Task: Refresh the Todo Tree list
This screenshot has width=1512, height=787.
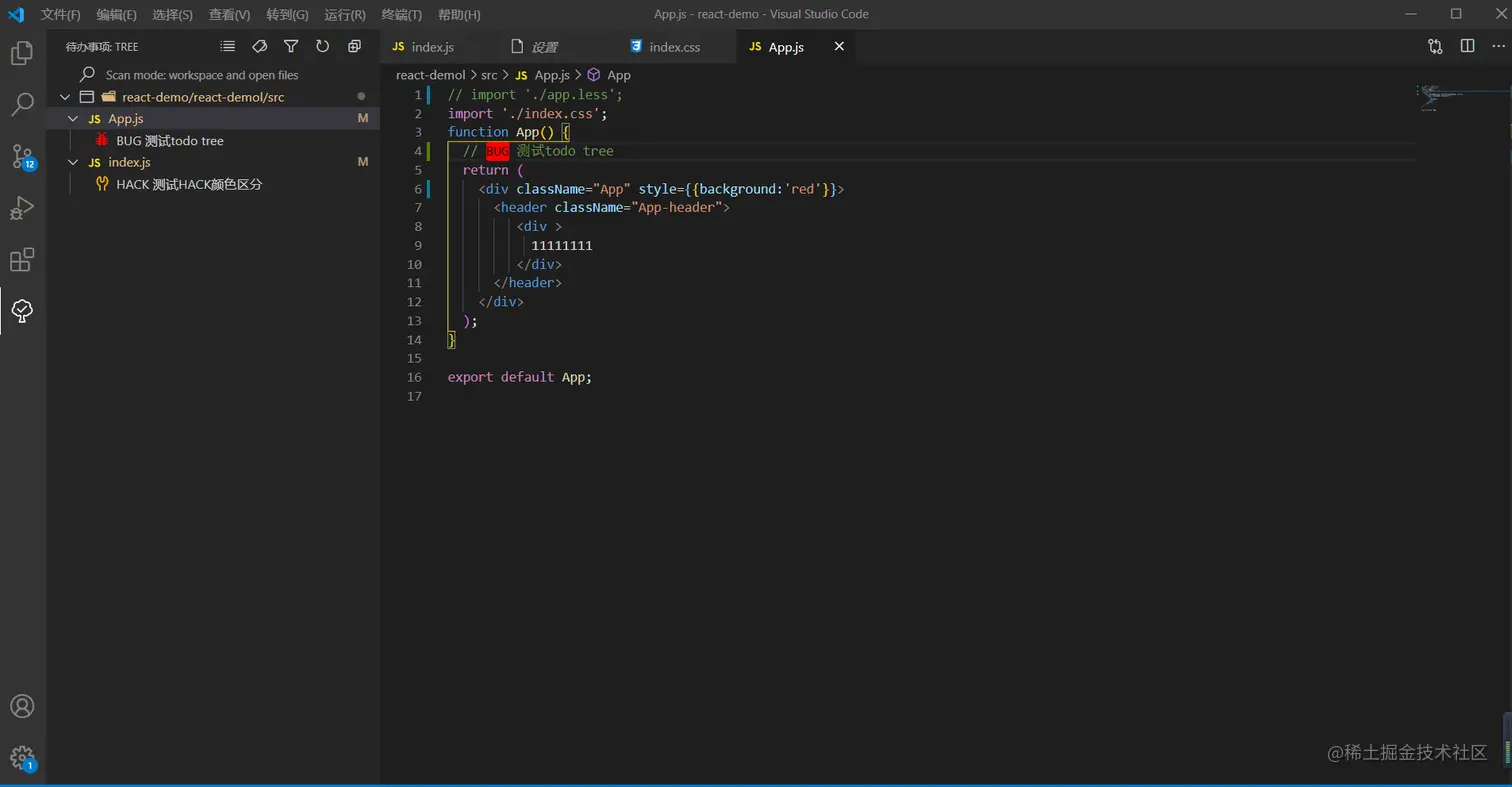Action: [x=322, y=47]
